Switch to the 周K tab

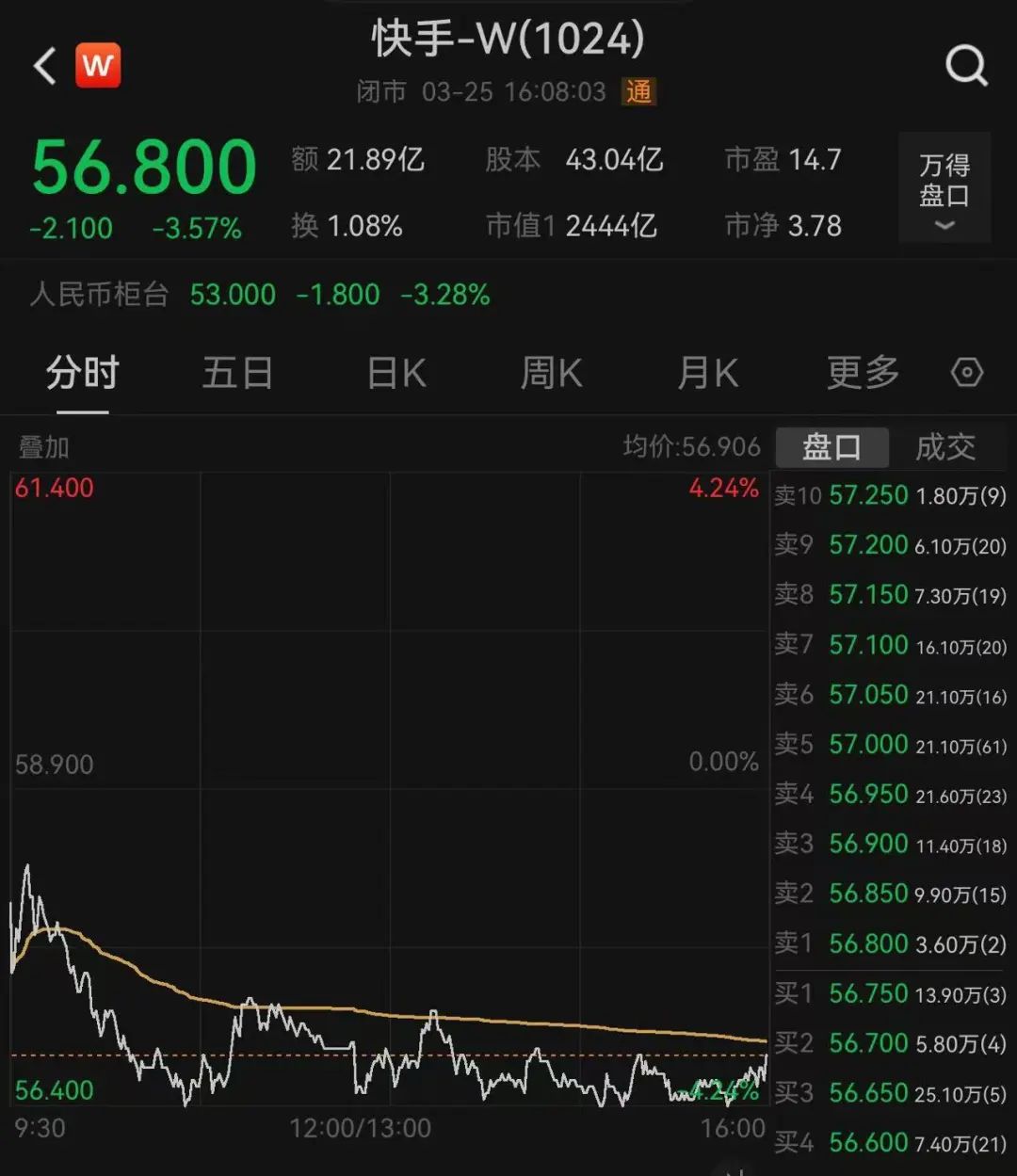pos(552,374)
